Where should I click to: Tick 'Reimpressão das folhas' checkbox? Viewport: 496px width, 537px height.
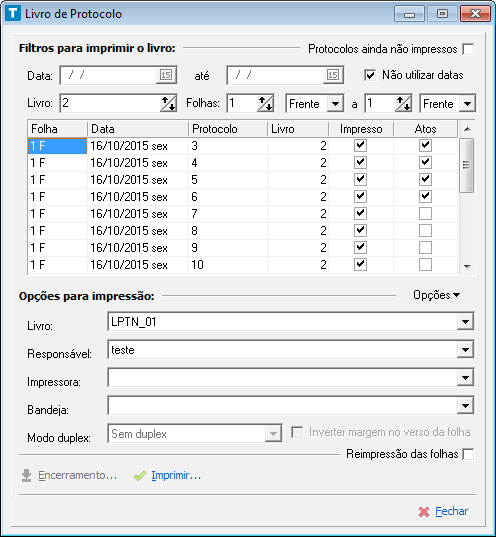click(468, 454)
